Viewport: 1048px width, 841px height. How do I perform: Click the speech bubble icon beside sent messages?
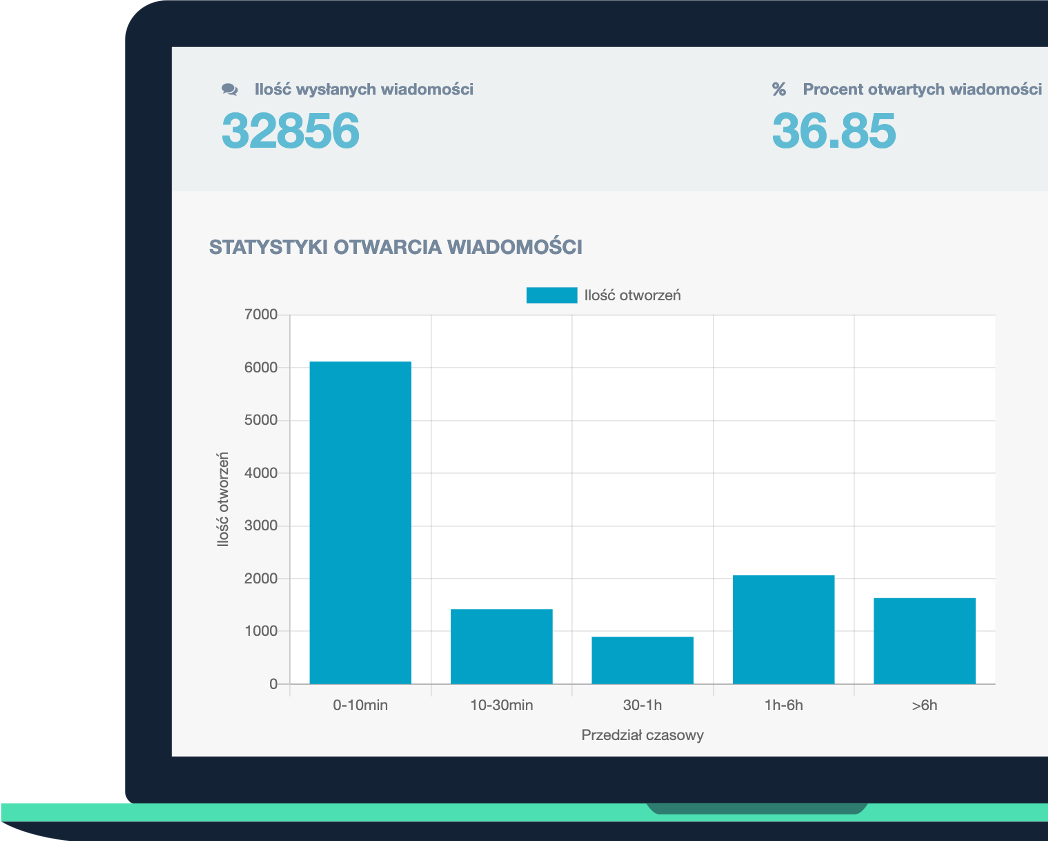[x=230, y=90]
